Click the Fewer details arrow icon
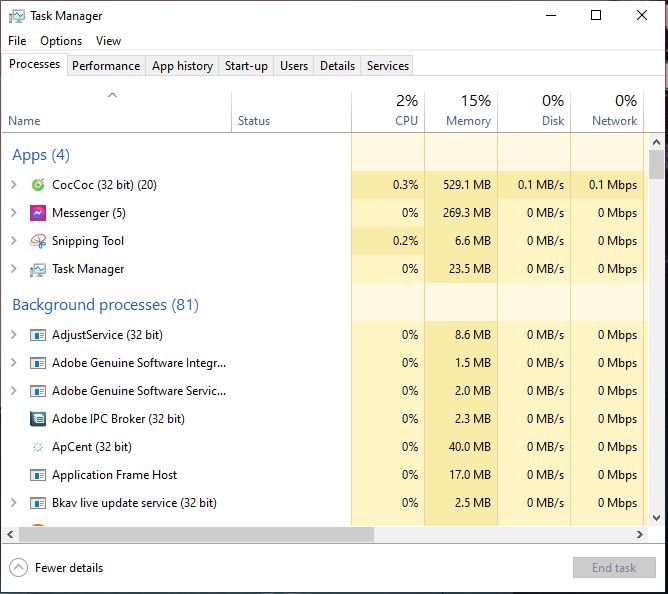This screenshot has height=594, width=668. click(18, 568)
